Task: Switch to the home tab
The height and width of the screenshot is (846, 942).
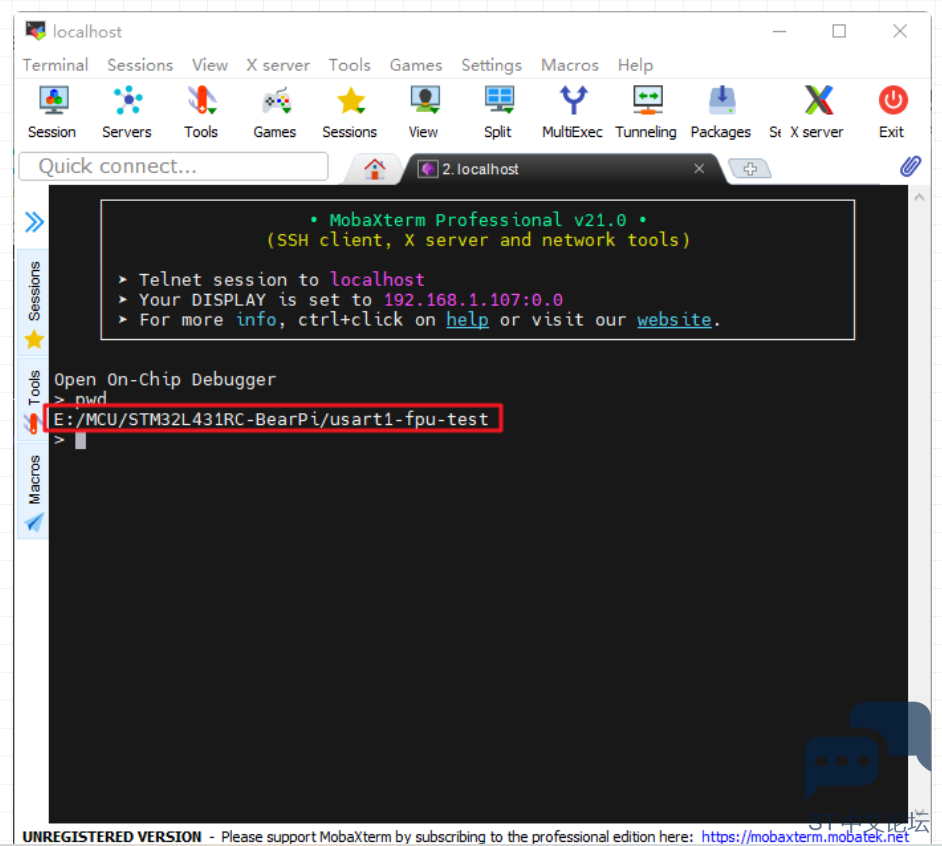Action: [x=375, y=169]
